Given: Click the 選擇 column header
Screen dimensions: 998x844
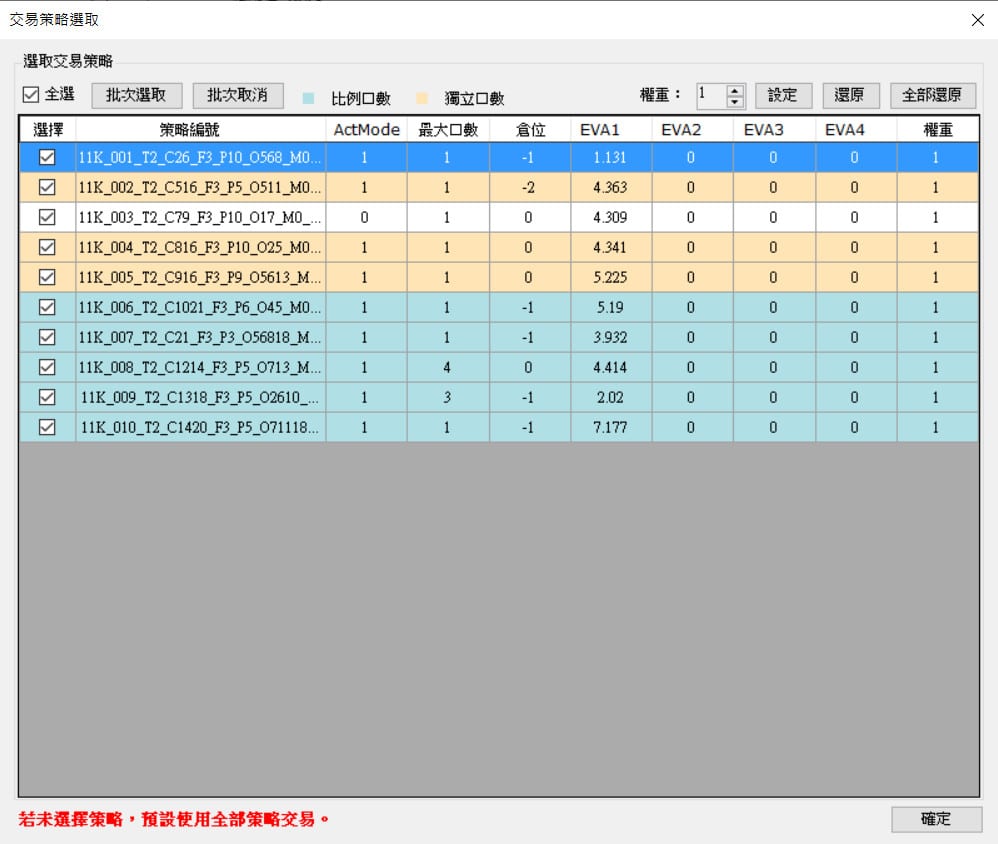Looking at the screenshot, I should point(48,130).
